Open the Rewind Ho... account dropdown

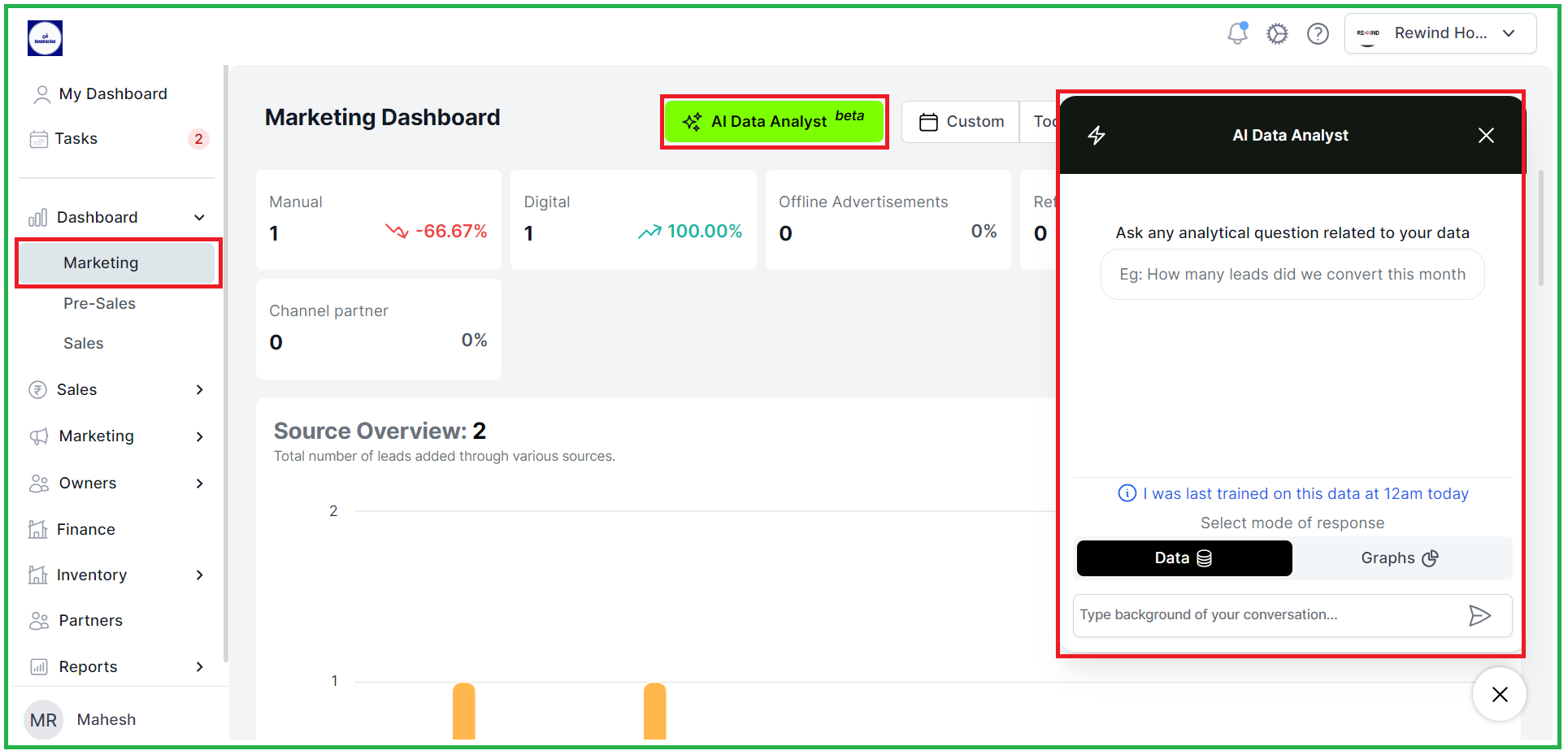[1440, 33]
